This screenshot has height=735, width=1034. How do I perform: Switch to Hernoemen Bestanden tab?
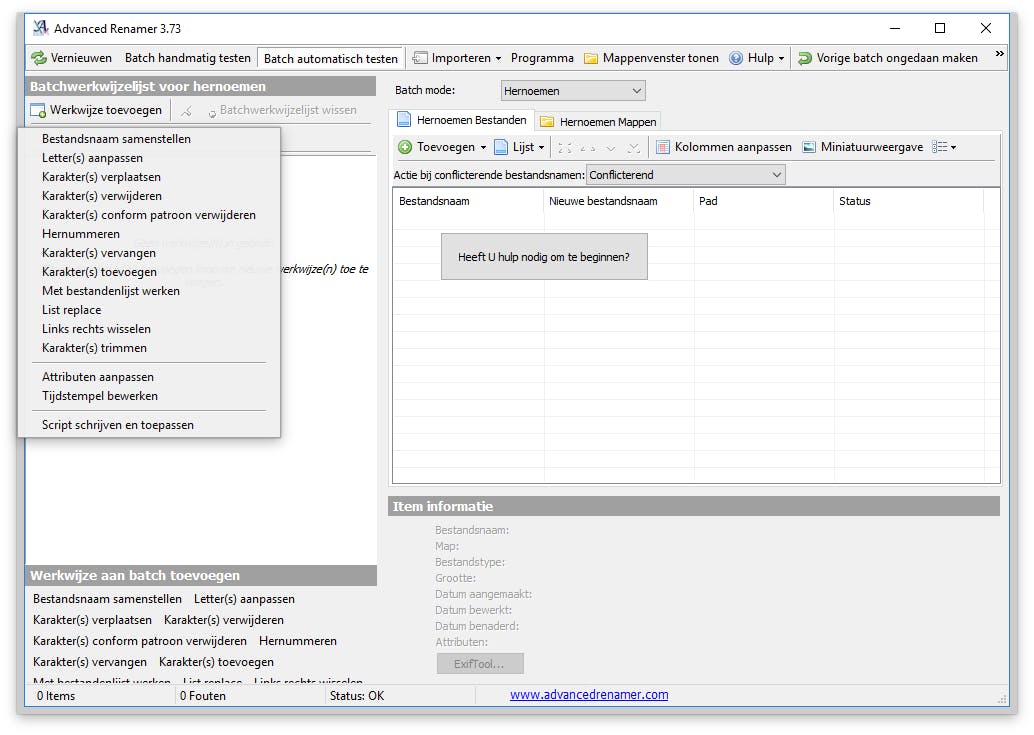coord(461,120)
